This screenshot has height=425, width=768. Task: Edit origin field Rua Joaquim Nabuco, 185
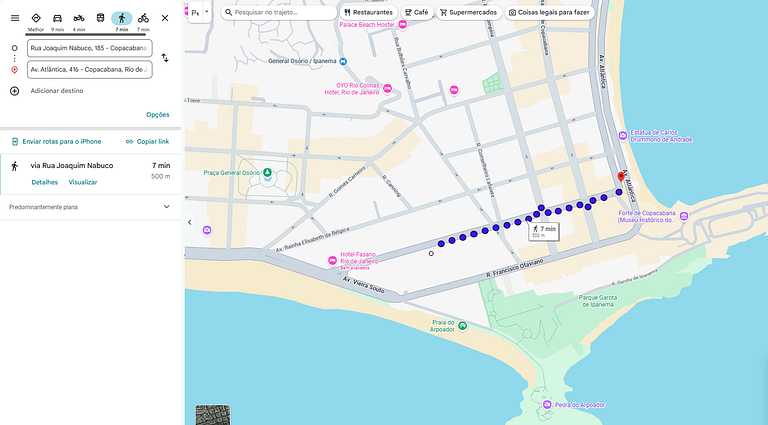click(x=90, y=48)
